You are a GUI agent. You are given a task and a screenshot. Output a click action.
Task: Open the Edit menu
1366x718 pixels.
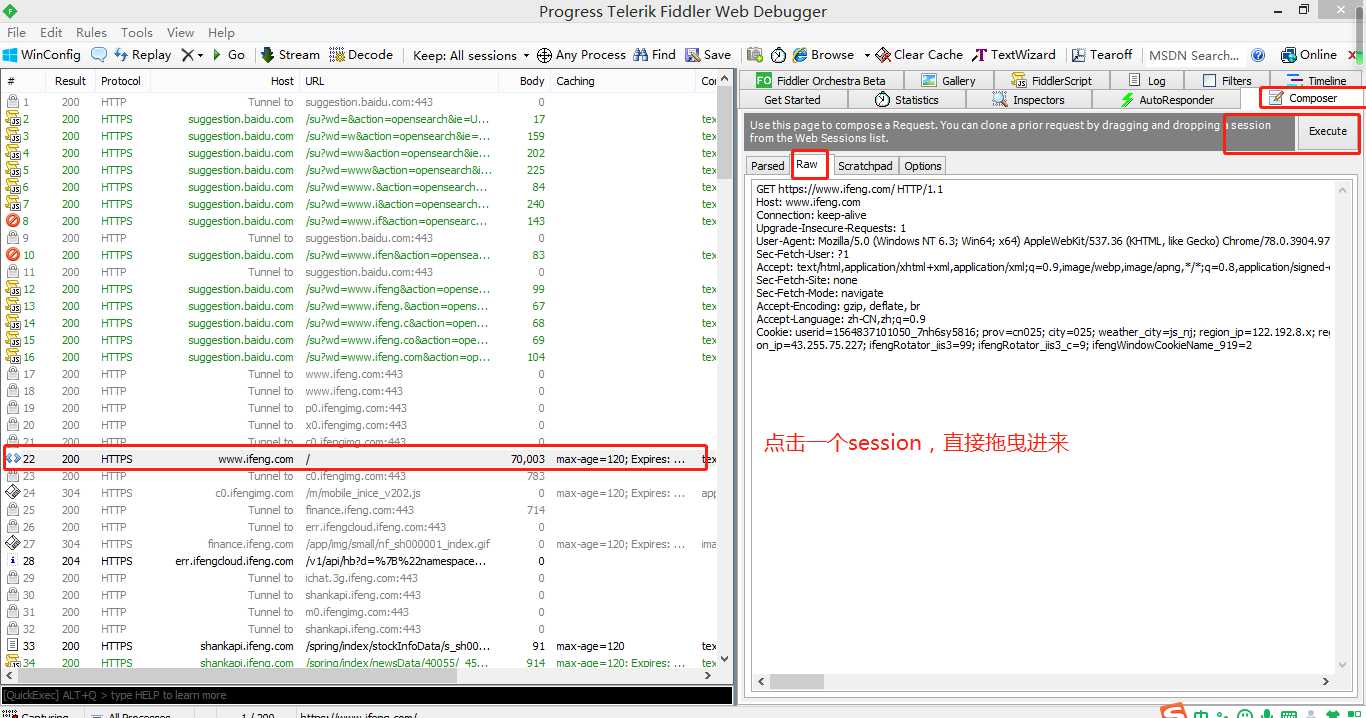tap(51, 32)
